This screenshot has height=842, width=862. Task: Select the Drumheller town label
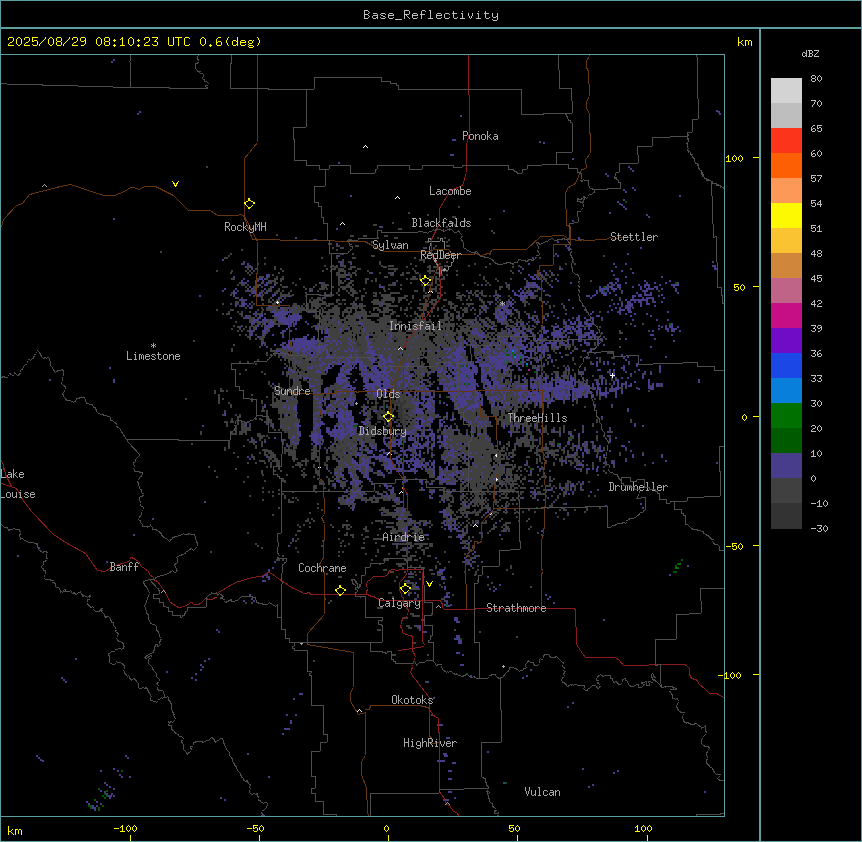coord(638,487)
